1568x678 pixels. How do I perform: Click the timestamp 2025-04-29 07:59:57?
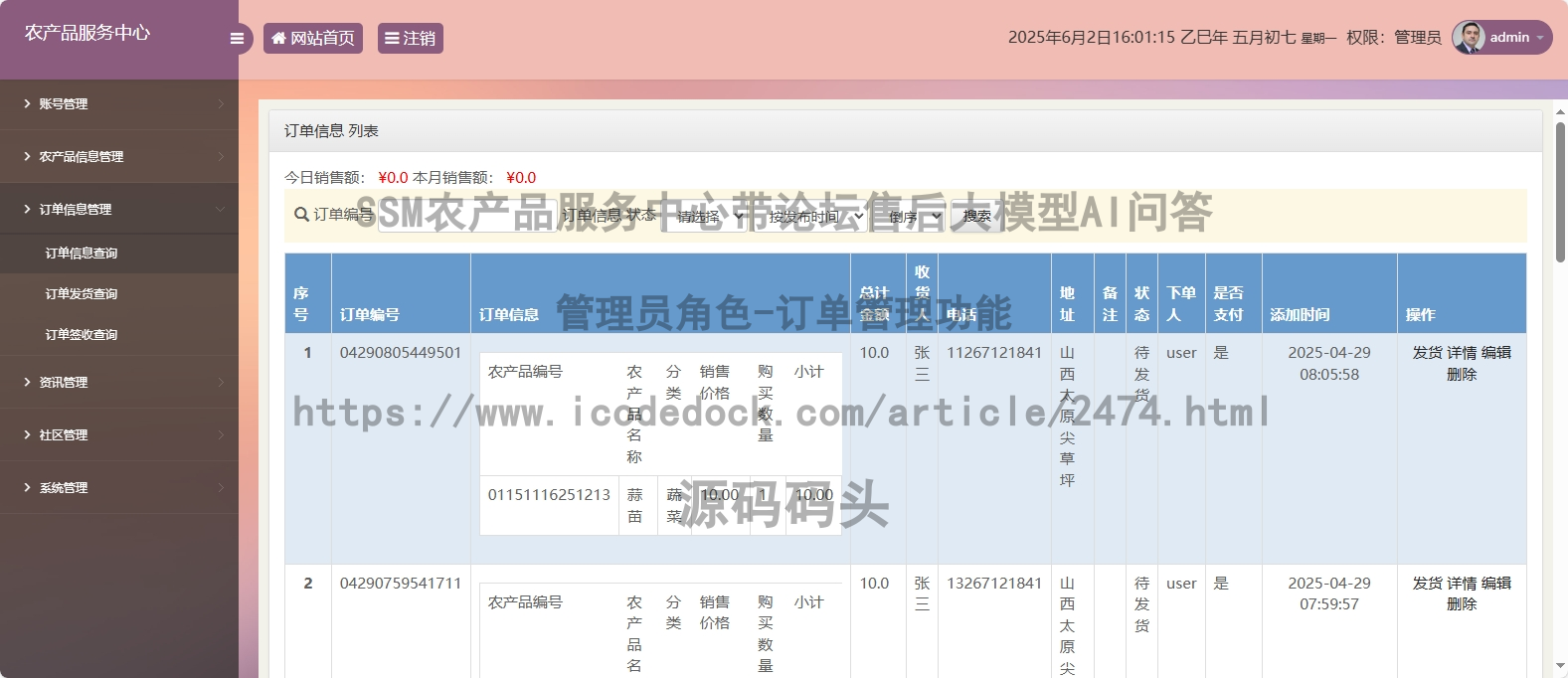coord(1329,593)
